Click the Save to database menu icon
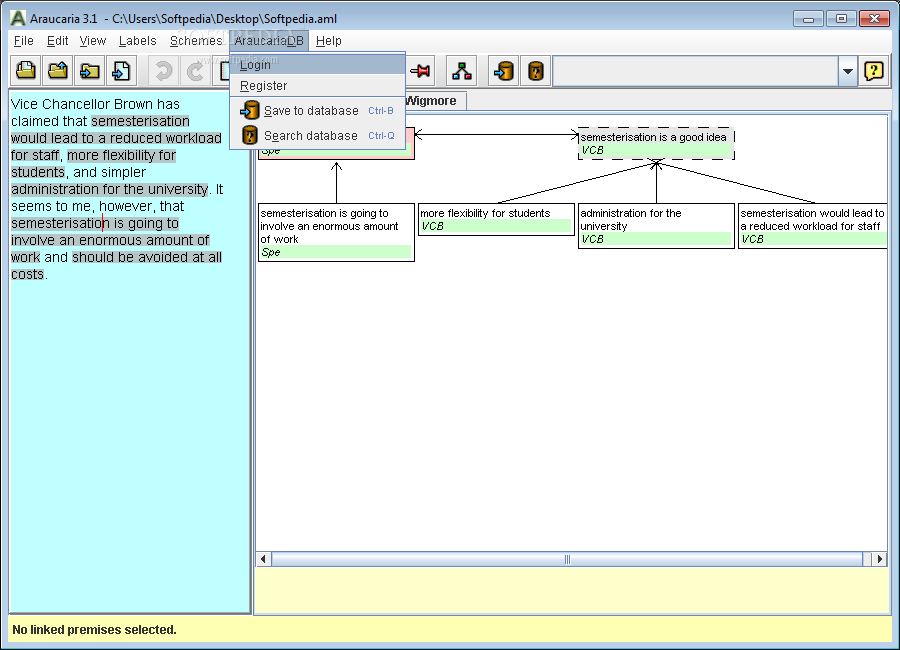Screen dimensions: 900x650 click(250, 110)
